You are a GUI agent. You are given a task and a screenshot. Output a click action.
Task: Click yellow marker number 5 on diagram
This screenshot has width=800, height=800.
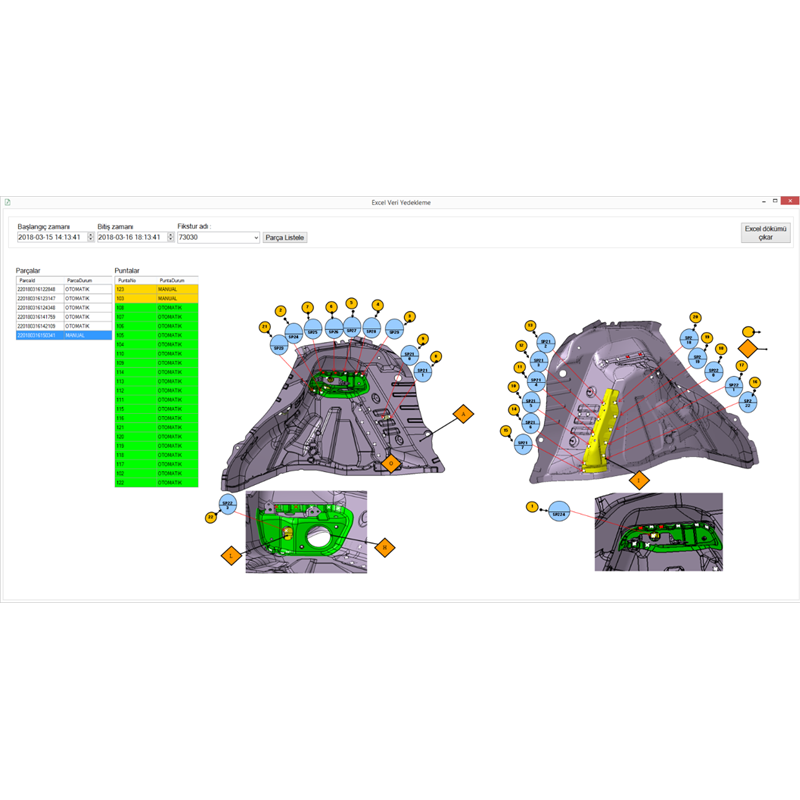[x=351, y=303]
